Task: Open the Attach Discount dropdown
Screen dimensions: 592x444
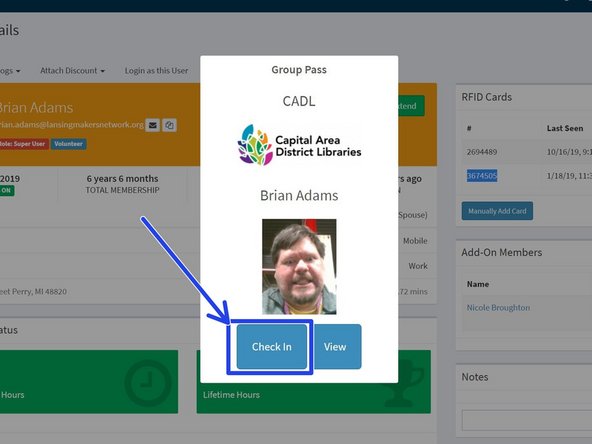Action: (x=72, y=71)
